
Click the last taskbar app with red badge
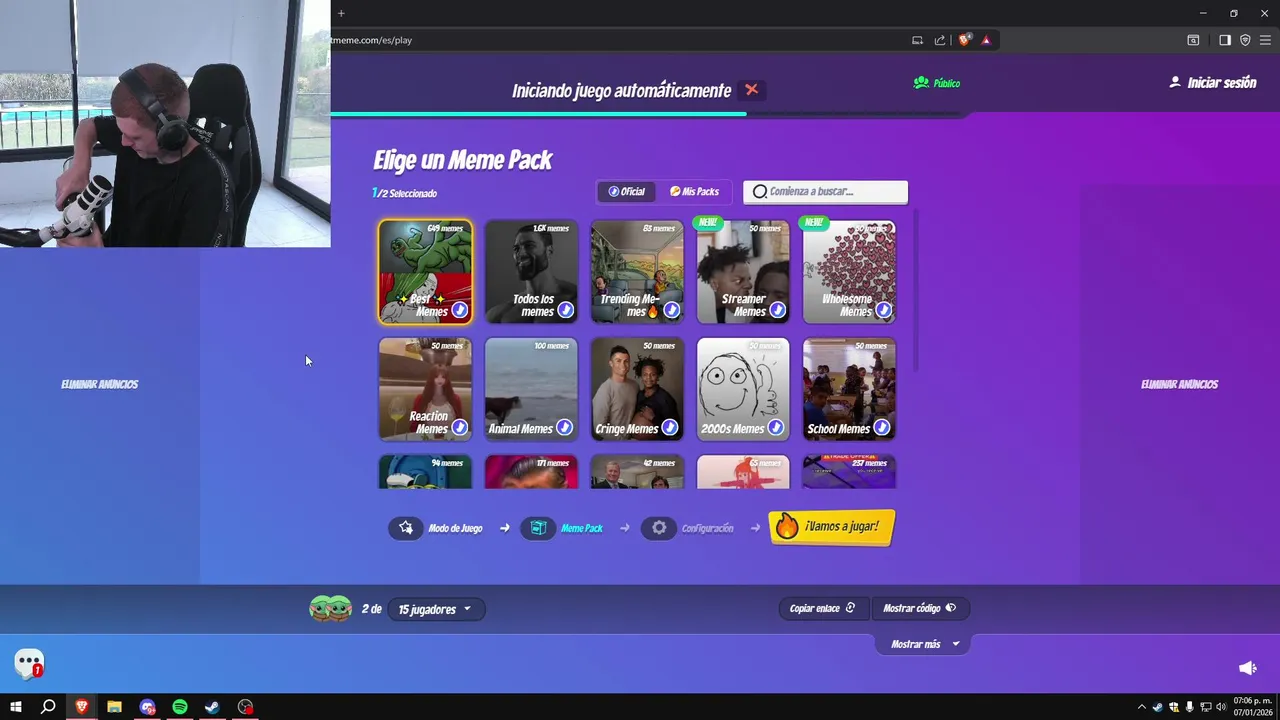(245, 707)
